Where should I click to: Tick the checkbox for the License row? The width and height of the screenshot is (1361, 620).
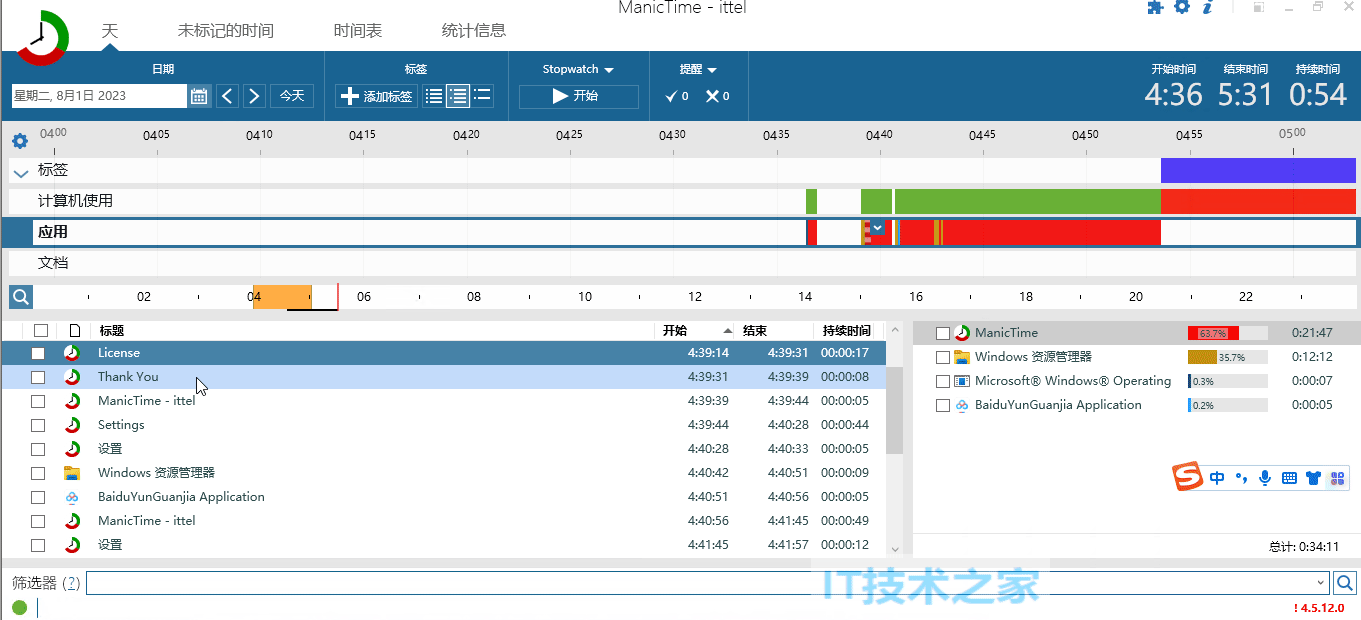click(x=38, y=353)
